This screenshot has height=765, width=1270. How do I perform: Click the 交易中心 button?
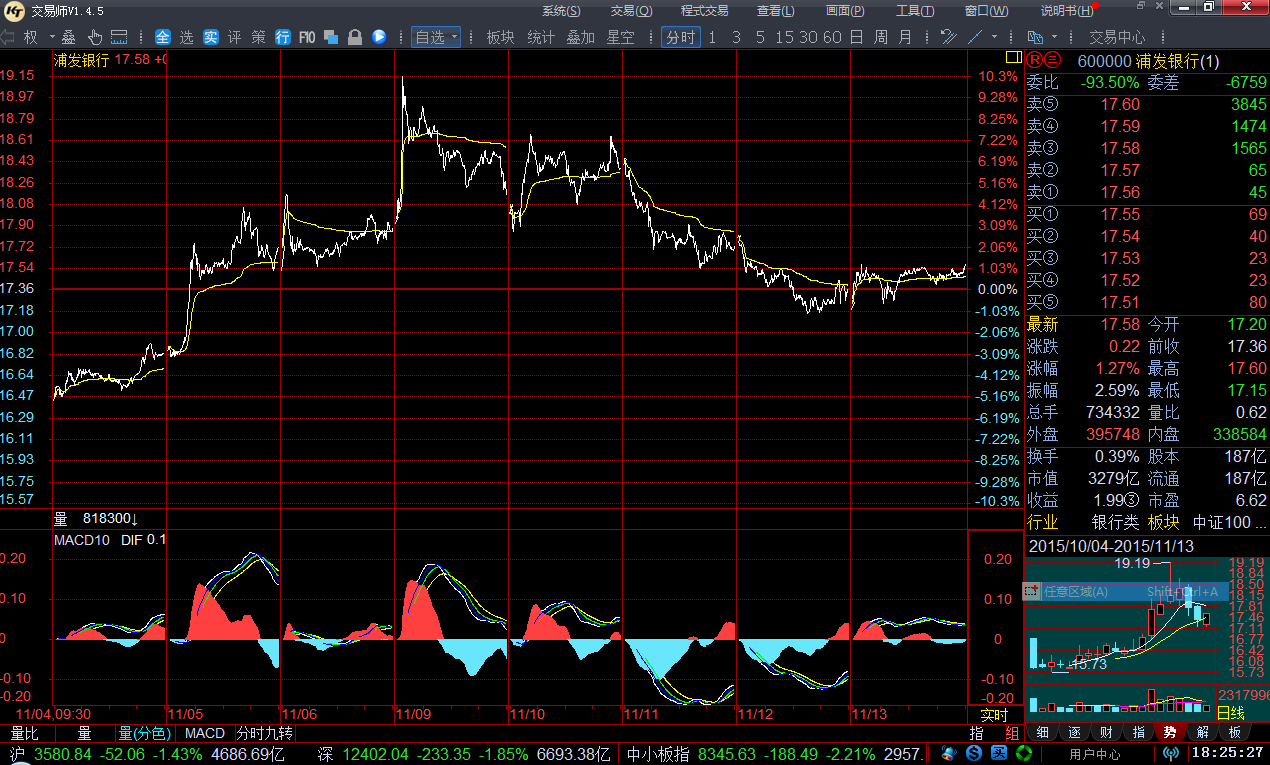pos(1117,37)
